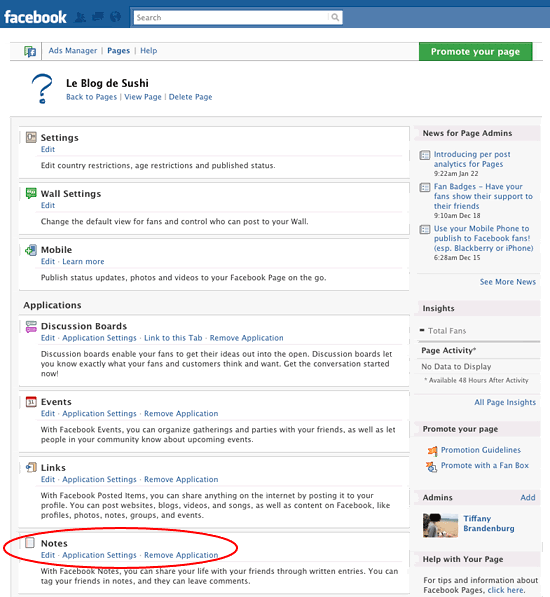Open View Page link

143,97
